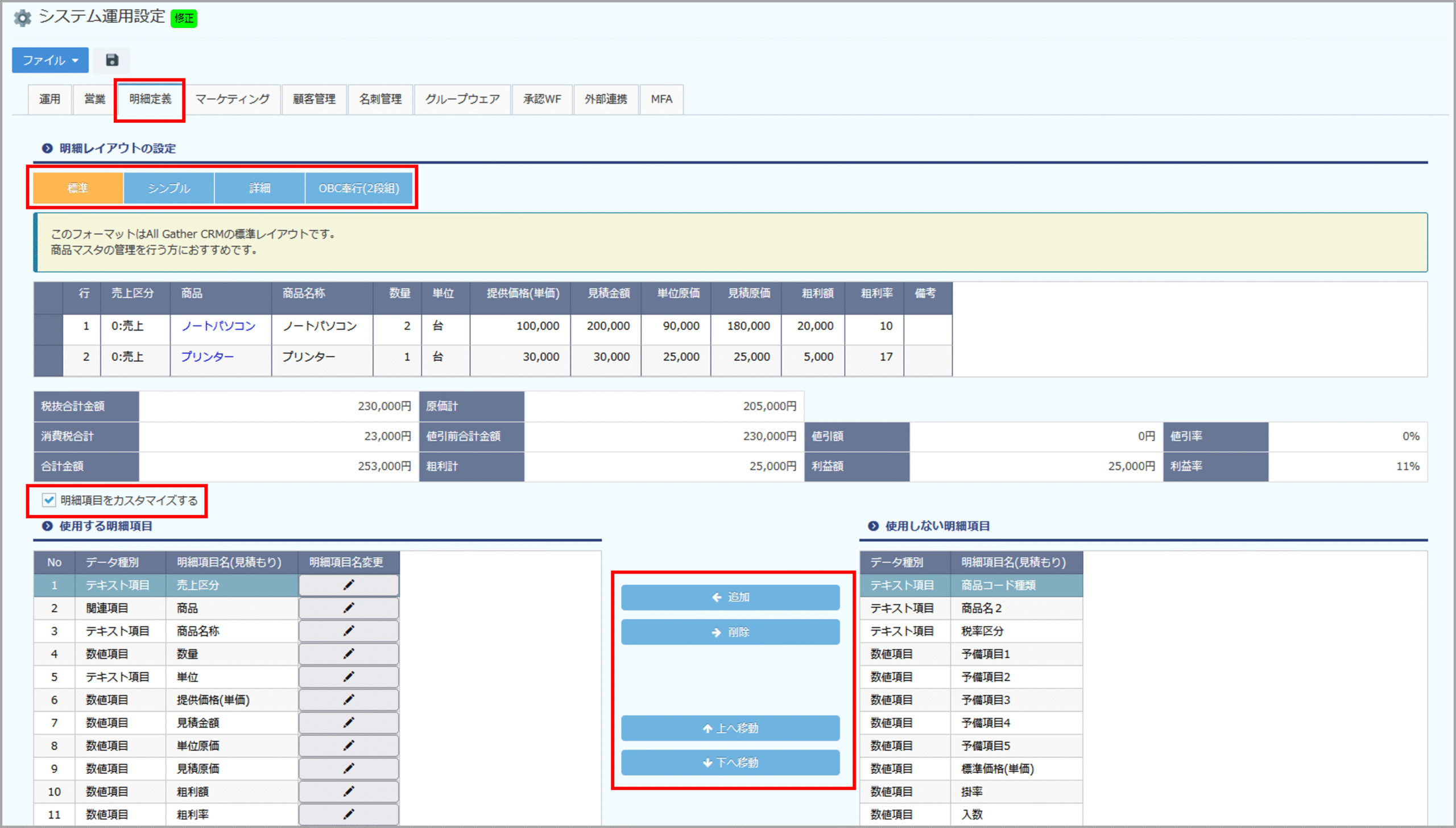
Task: Click the 追加 button
Action: (x=730, y=598)
